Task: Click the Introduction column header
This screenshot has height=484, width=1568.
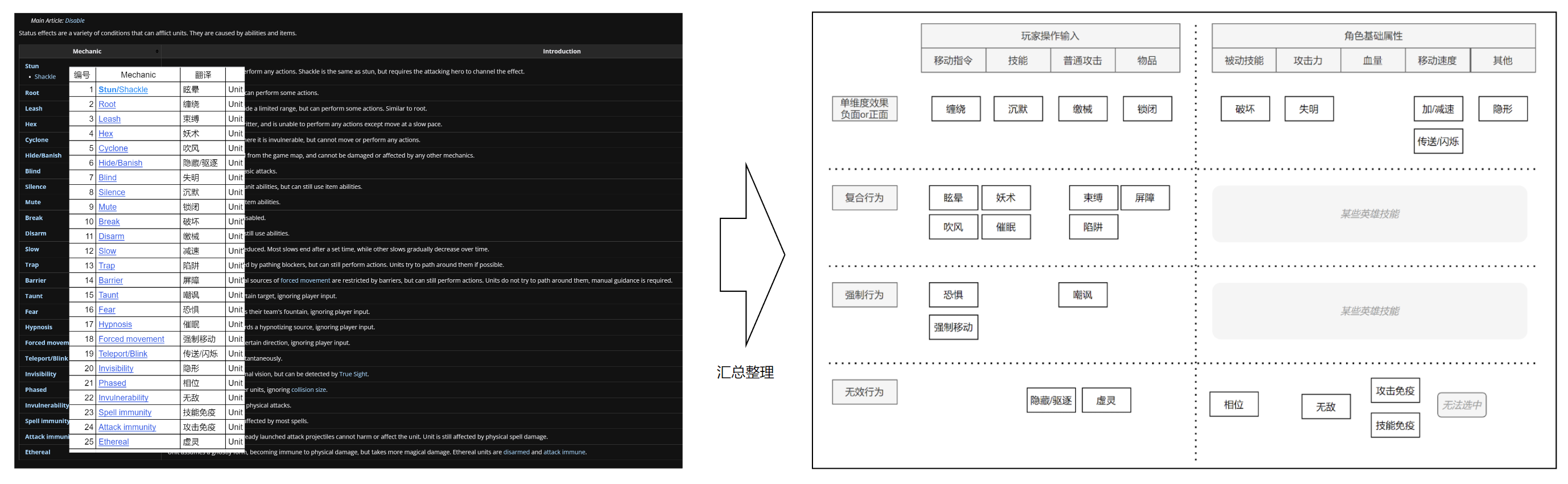Action: pyautogui.click(x=561, y=52)
